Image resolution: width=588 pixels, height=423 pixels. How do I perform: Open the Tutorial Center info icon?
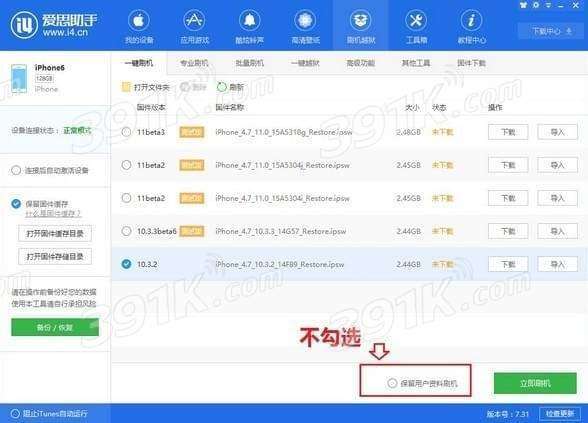click(471, 20)
